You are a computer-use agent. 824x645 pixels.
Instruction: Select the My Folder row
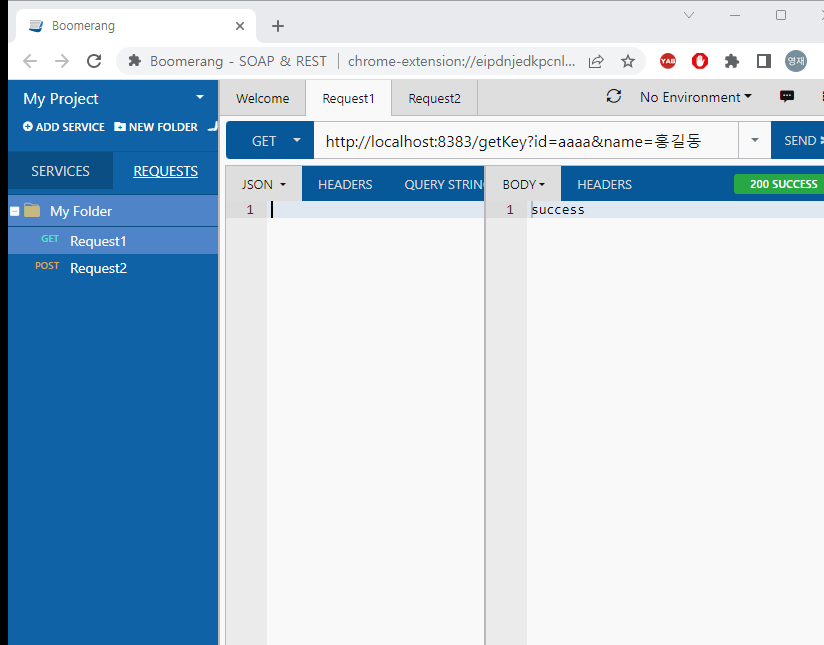coord(113,211)
